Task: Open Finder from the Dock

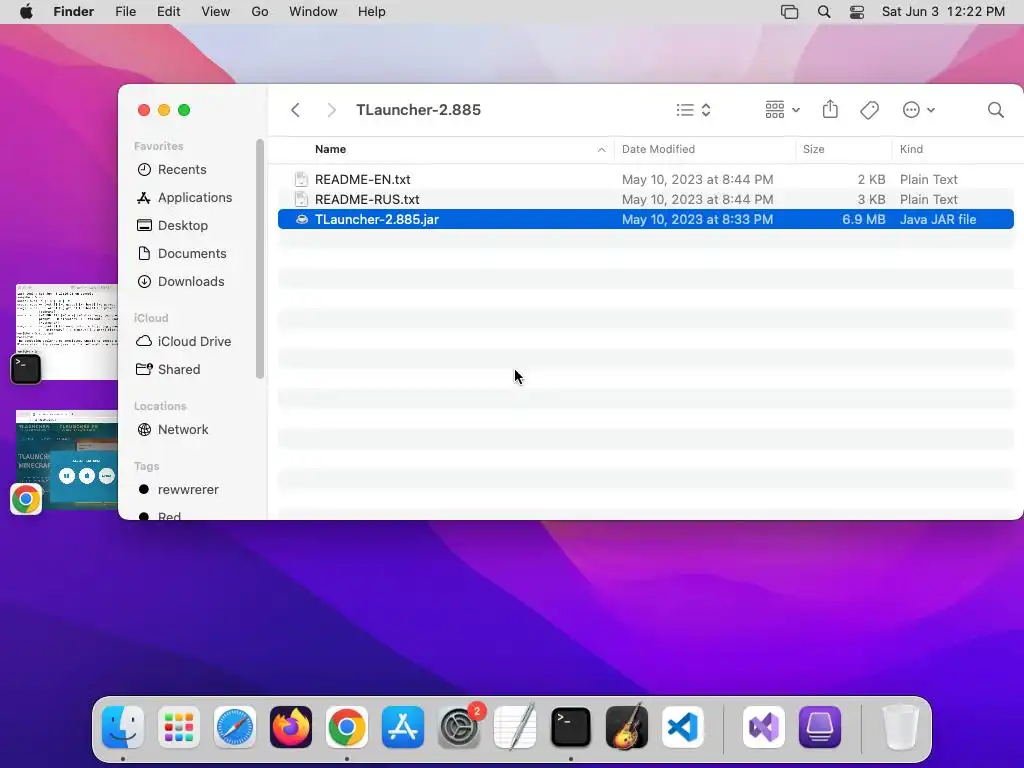Action: coord(123,727)
